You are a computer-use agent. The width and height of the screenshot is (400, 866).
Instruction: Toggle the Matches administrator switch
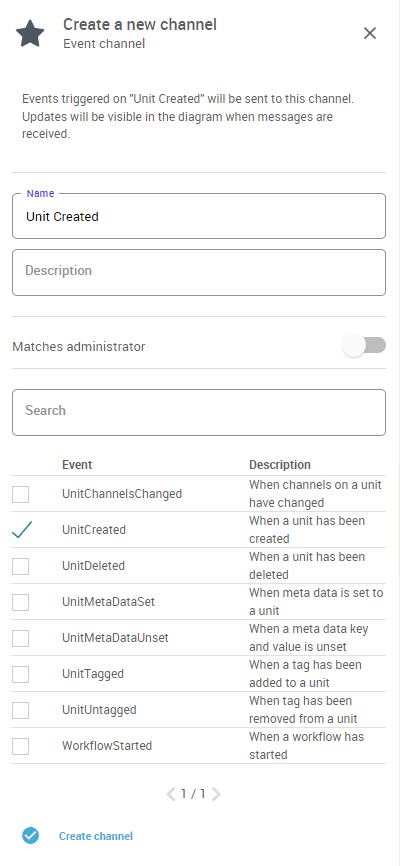[x=364, y=346]
